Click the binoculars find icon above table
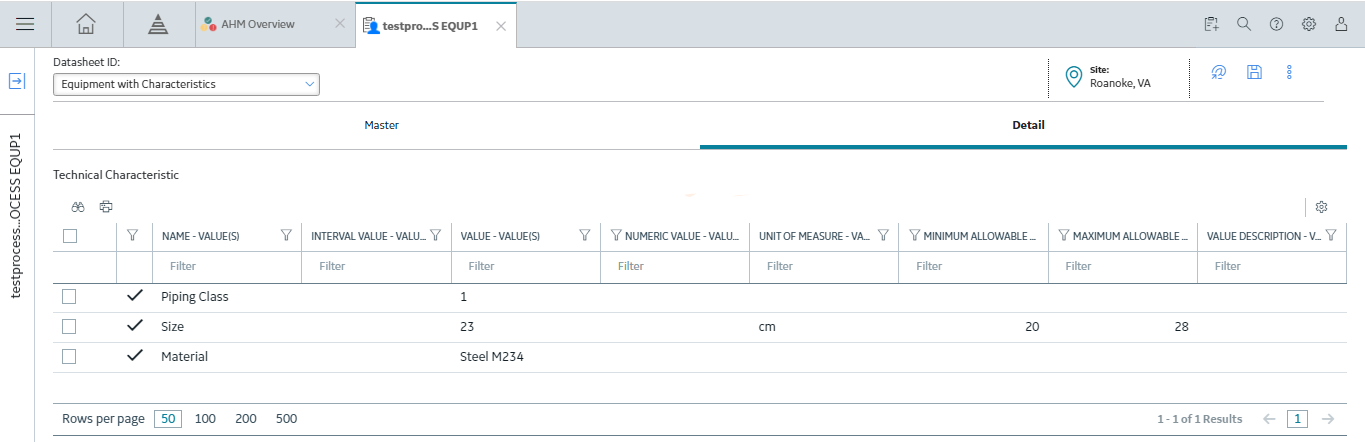 [78, 207]
